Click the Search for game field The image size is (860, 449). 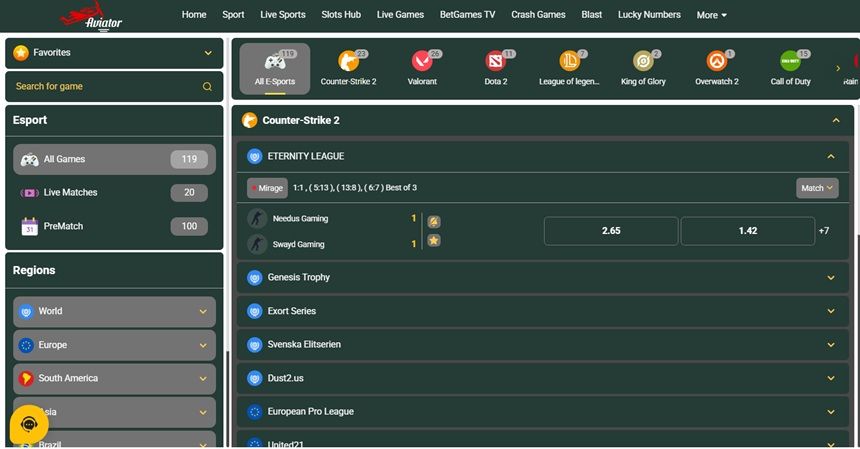[105, 87]
